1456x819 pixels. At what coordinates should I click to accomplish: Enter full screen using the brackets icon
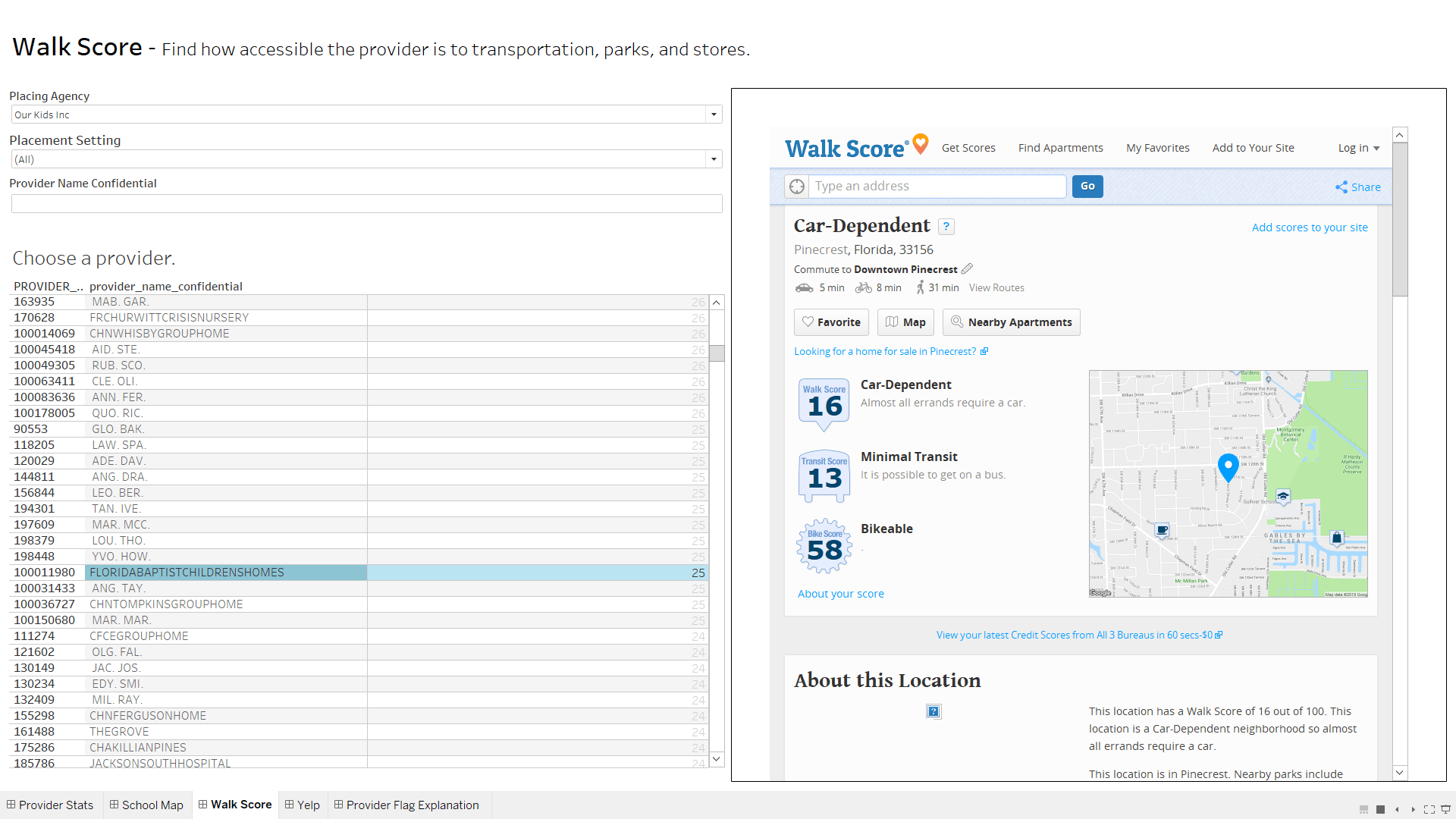1429,809
